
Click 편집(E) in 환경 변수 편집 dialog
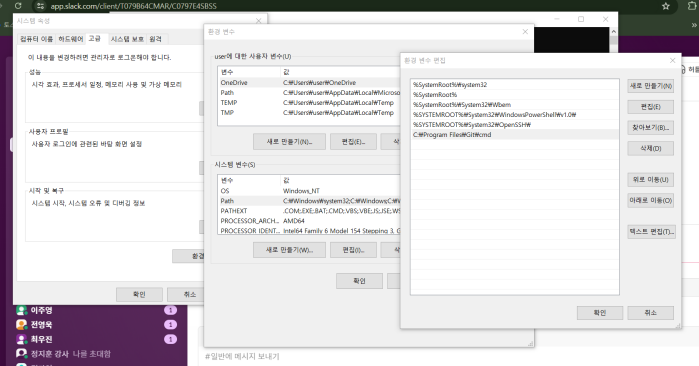(x=651, y=107)
